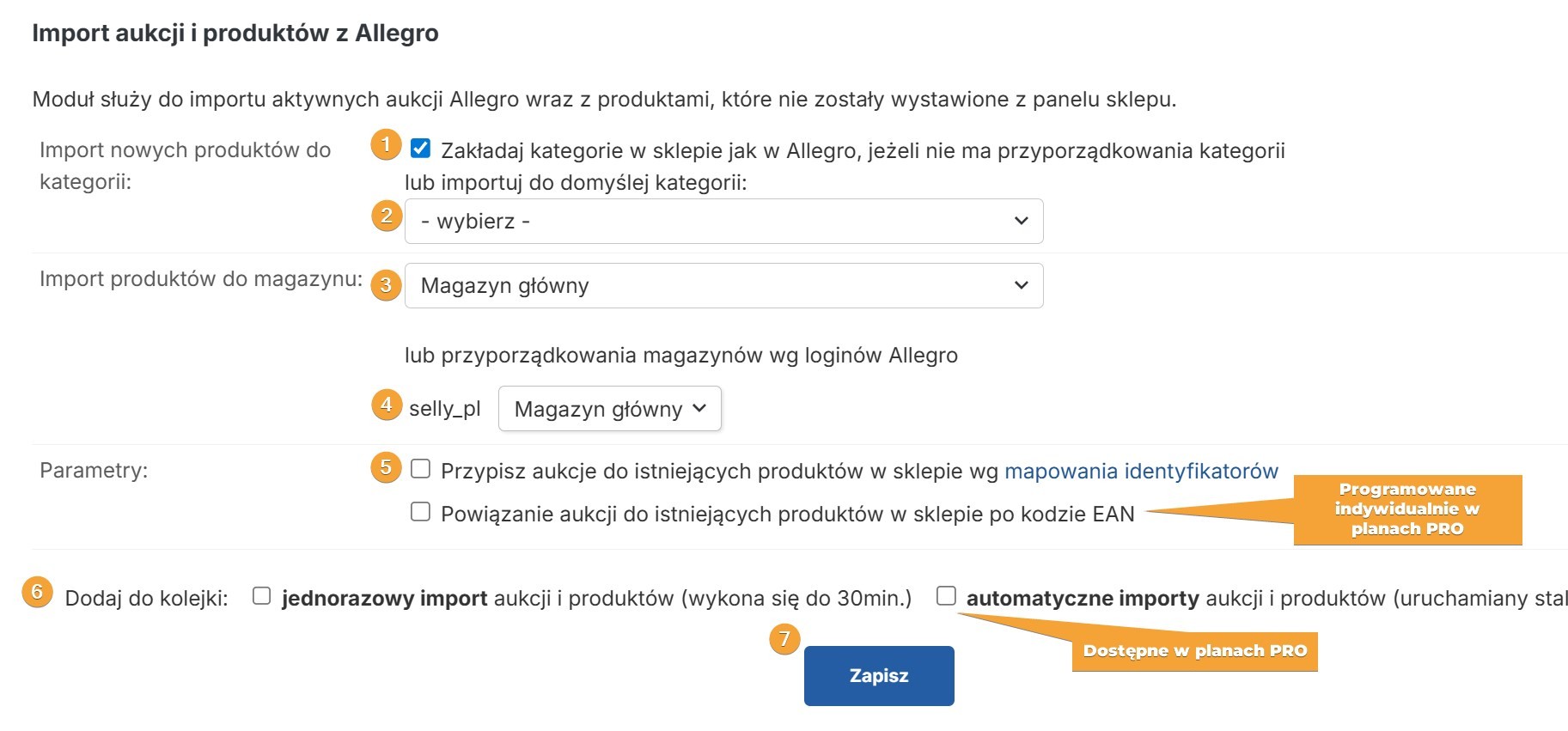Enable 'automatyczne importy' checkbox

[946, 596]
